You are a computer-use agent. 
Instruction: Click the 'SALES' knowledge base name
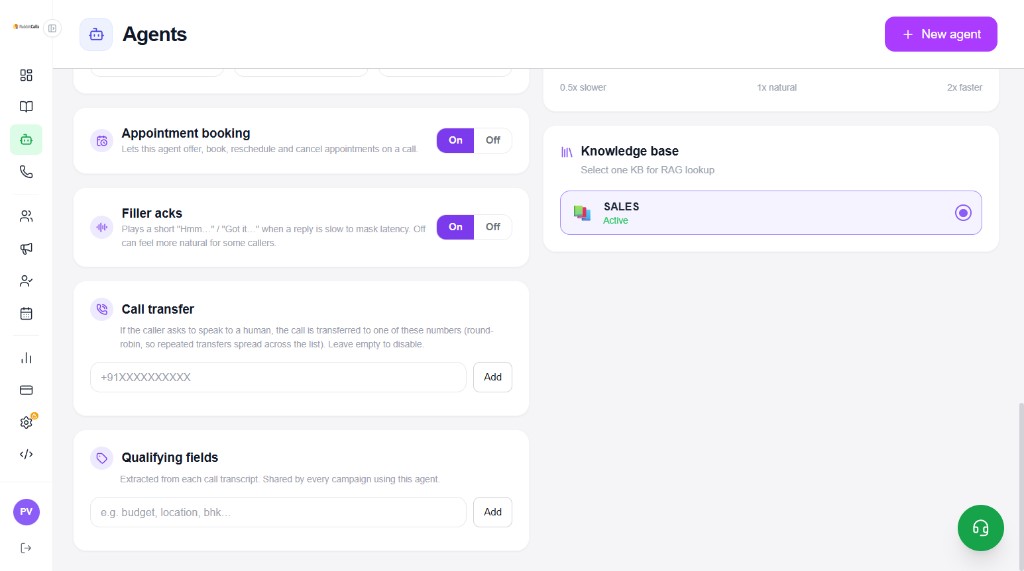click(x=621, y=206)
